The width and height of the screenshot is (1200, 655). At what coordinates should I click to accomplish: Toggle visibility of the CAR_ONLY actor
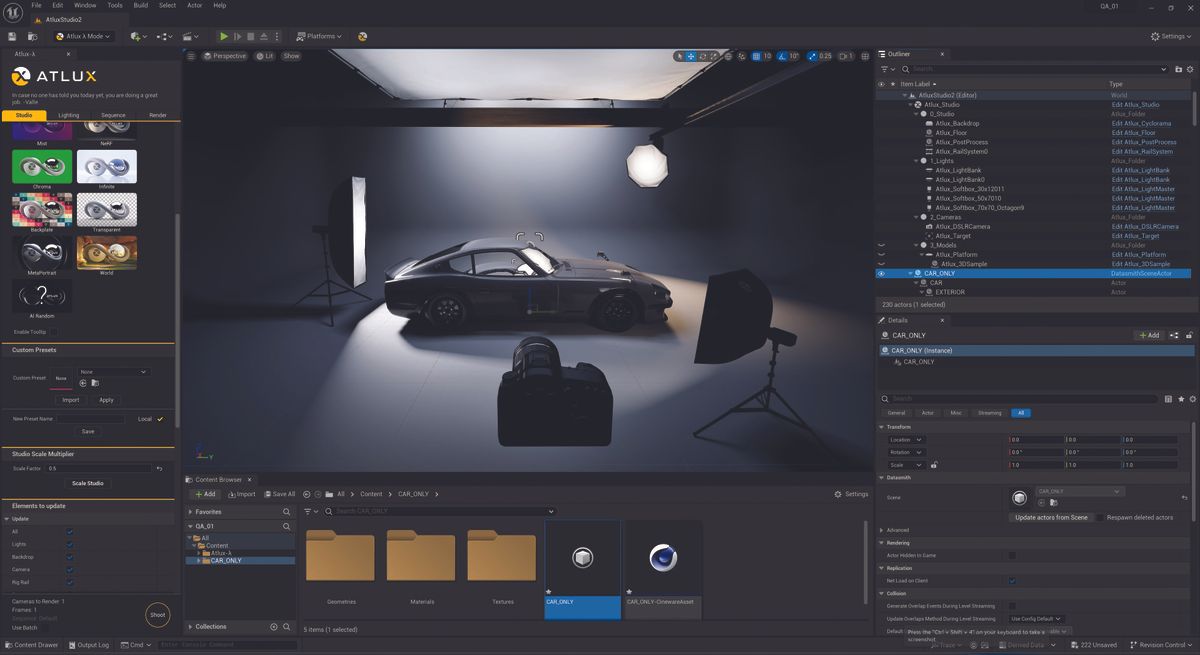pos(880,272)
